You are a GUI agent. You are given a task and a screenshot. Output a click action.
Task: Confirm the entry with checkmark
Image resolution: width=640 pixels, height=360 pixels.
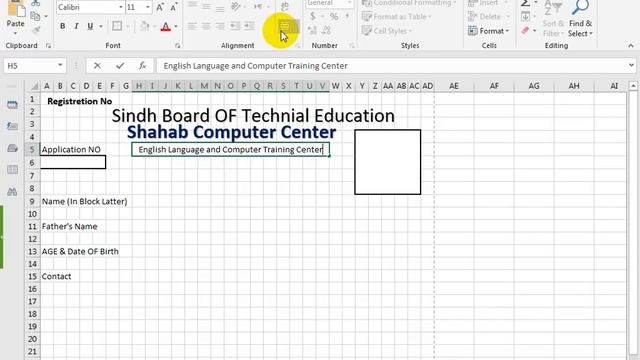tap(120, 66)
